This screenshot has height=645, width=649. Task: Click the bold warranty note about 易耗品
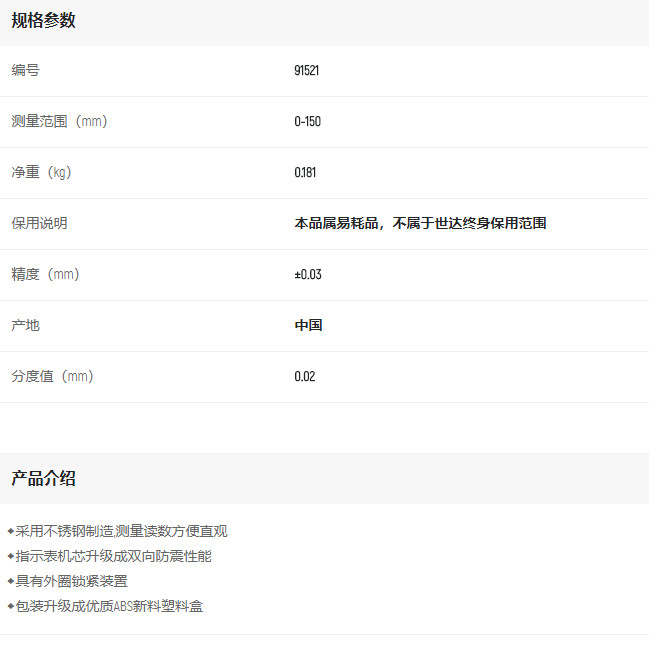click(420, 223)
